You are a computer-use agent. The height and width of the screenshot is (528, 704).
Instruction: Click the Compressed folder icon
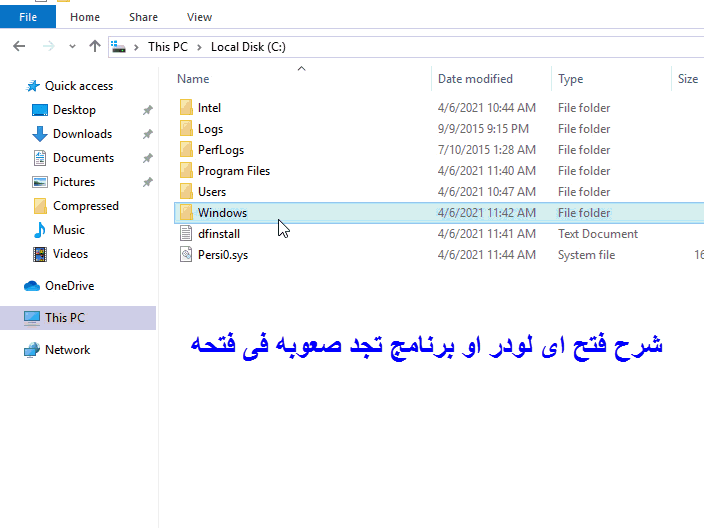pos(40,206)
